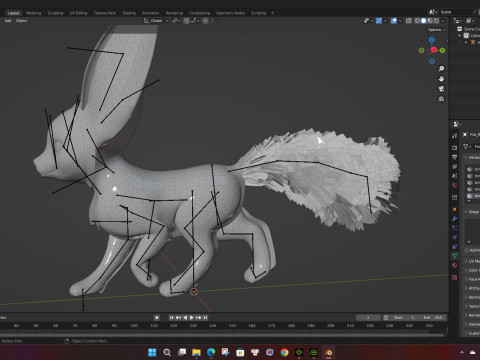Open the Output properties tab

[454, 157]
